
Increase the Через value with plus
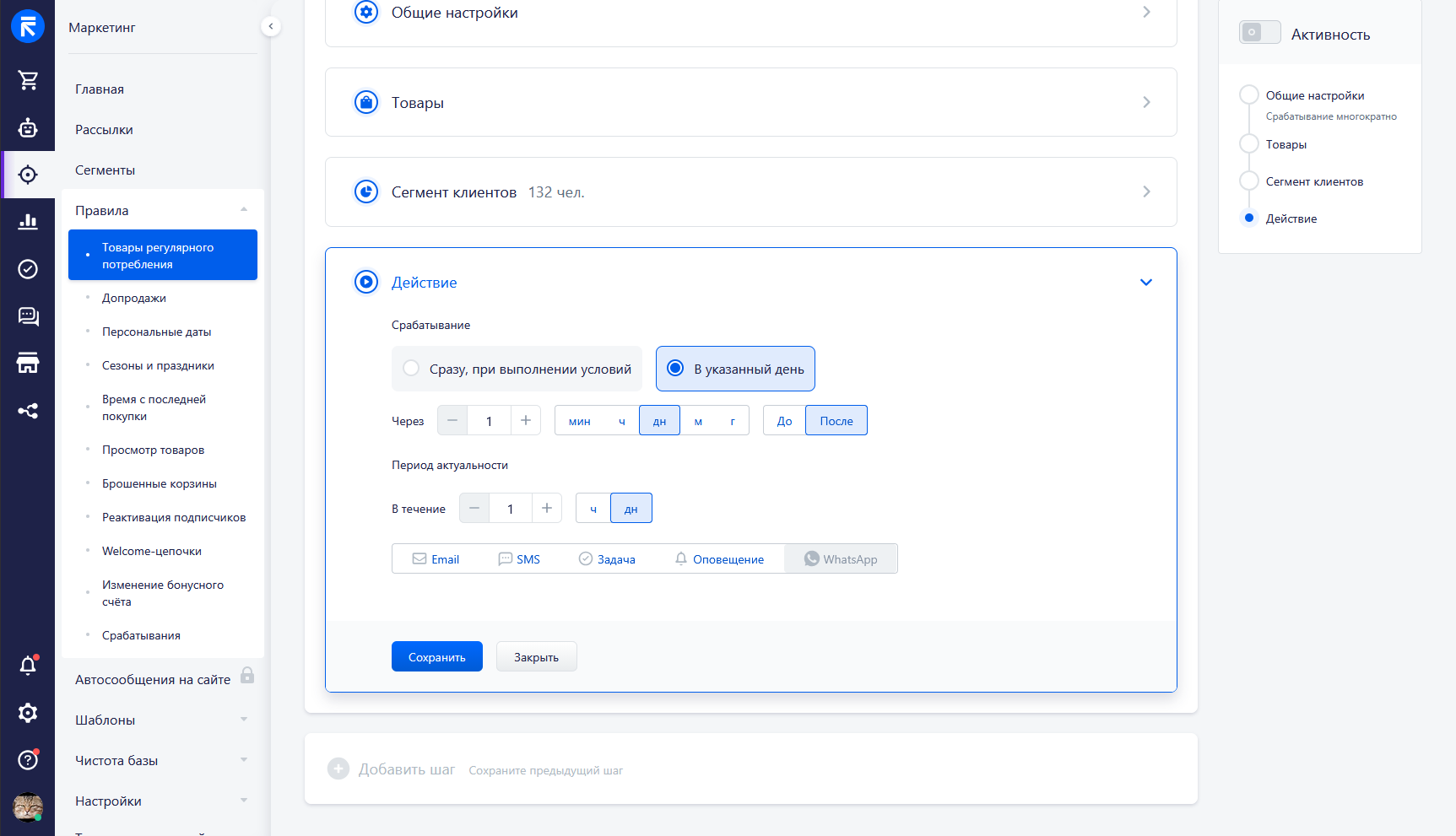pos(525,420)
